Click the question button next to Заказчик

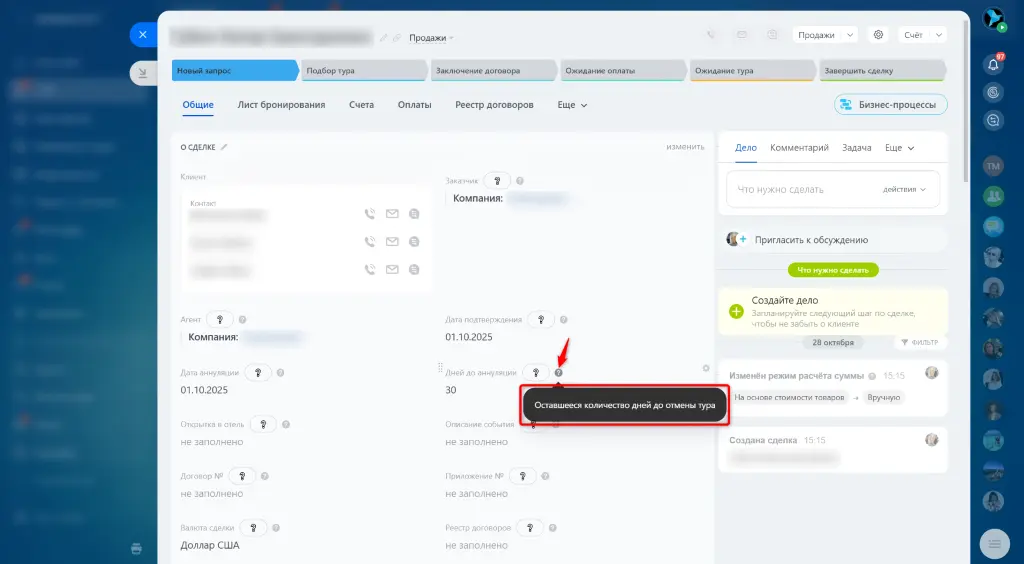497,181
